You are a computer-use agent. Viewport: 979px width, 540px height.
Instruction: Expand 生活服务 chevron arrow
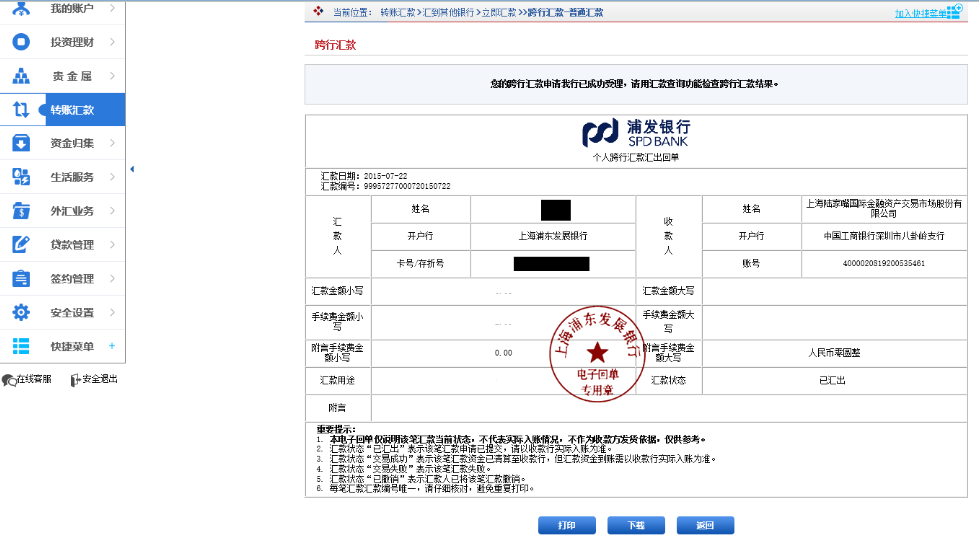point(112,177)
